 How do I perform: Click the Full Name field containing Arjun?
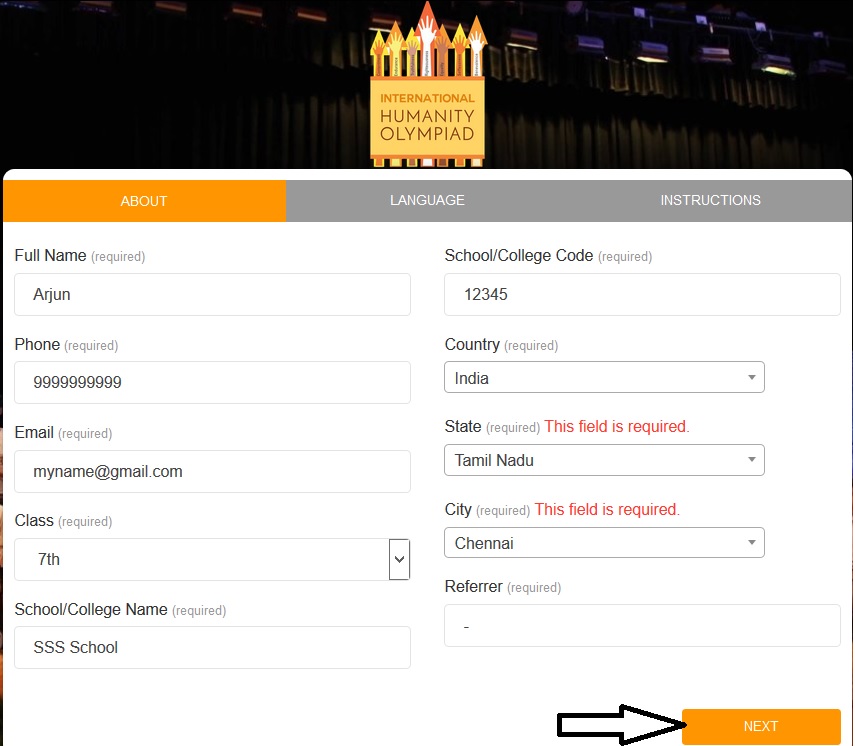pos(212,295)
